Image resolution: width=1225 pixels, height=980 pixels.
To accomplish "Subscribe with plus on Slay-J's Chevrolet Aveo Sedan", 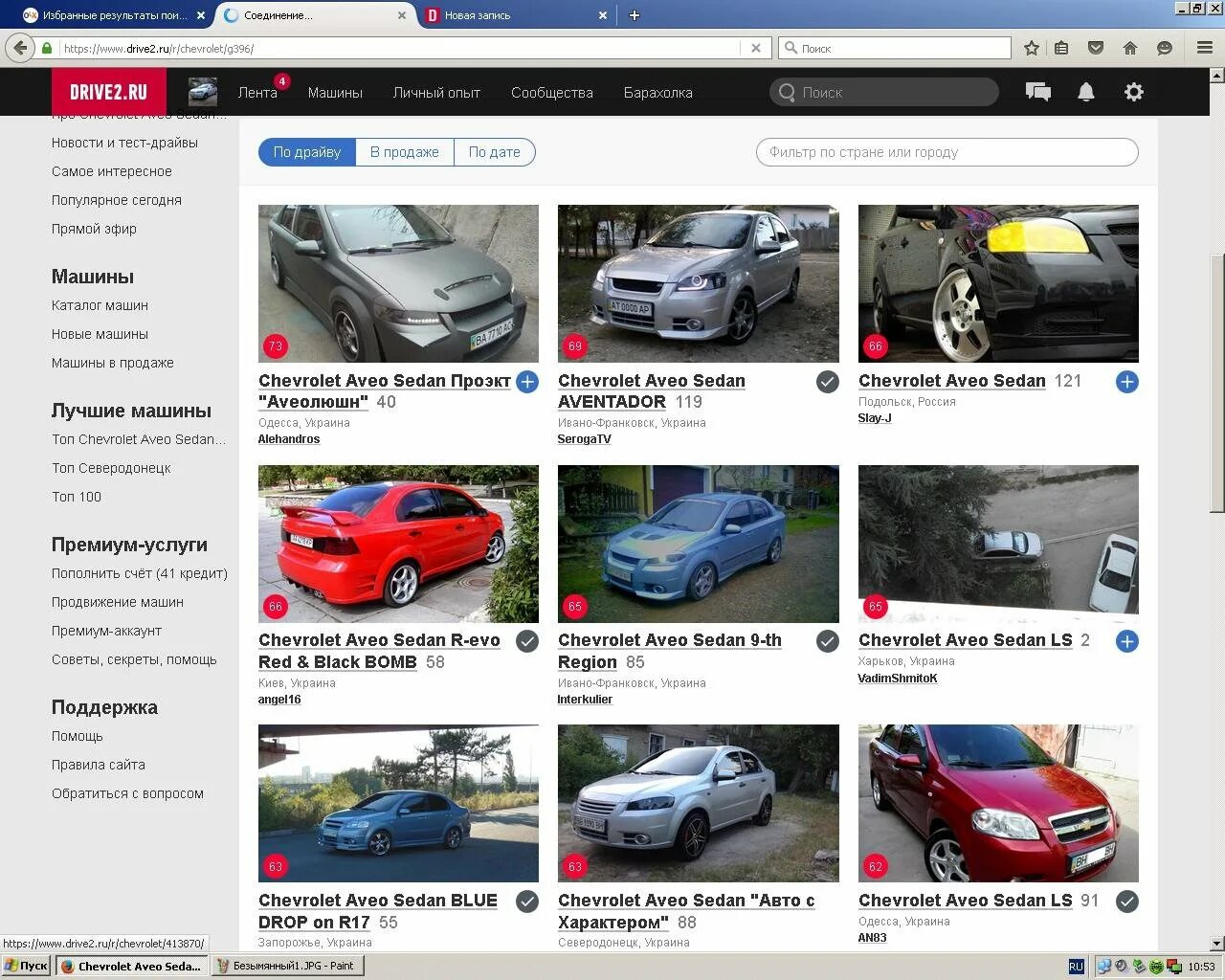I will click(1127, 382).
